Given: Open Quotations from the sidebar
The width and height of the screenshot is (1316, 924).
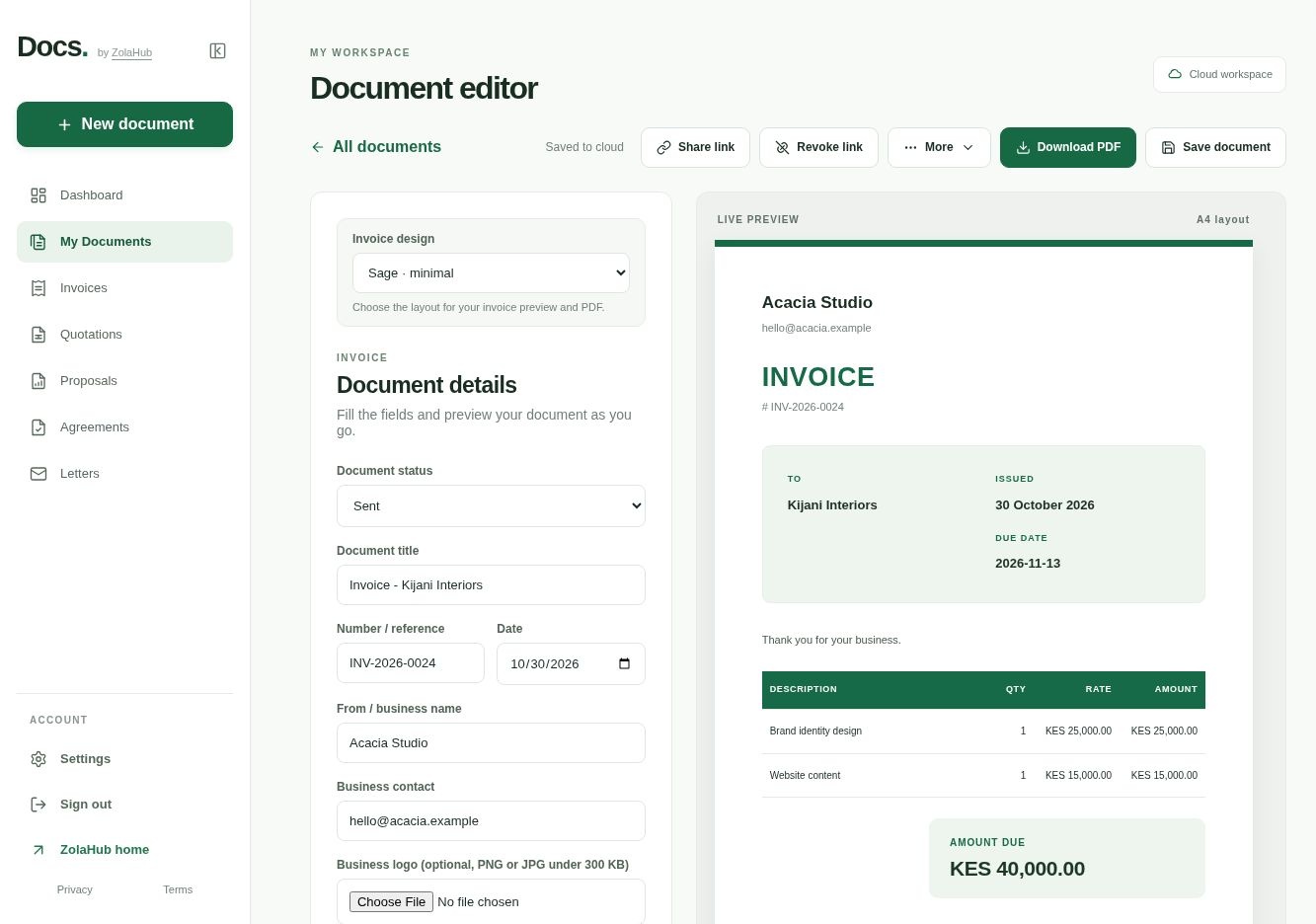Looking at the screenshot, I should click(x=124, y=335).
